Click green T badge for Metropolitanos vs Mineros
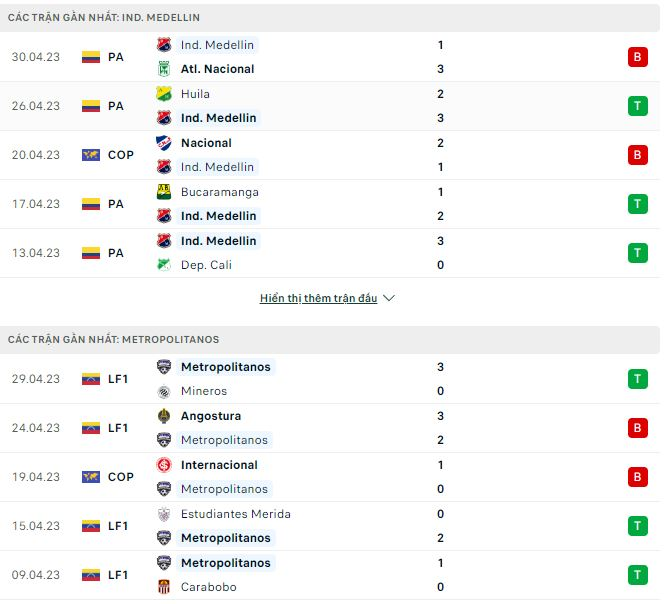This screenshot has width=665, height=604. (637, 379)
